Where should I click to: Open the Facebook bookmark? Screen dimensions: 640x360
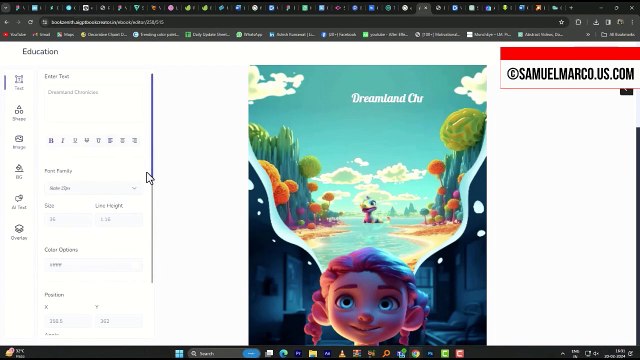(339, 35)
